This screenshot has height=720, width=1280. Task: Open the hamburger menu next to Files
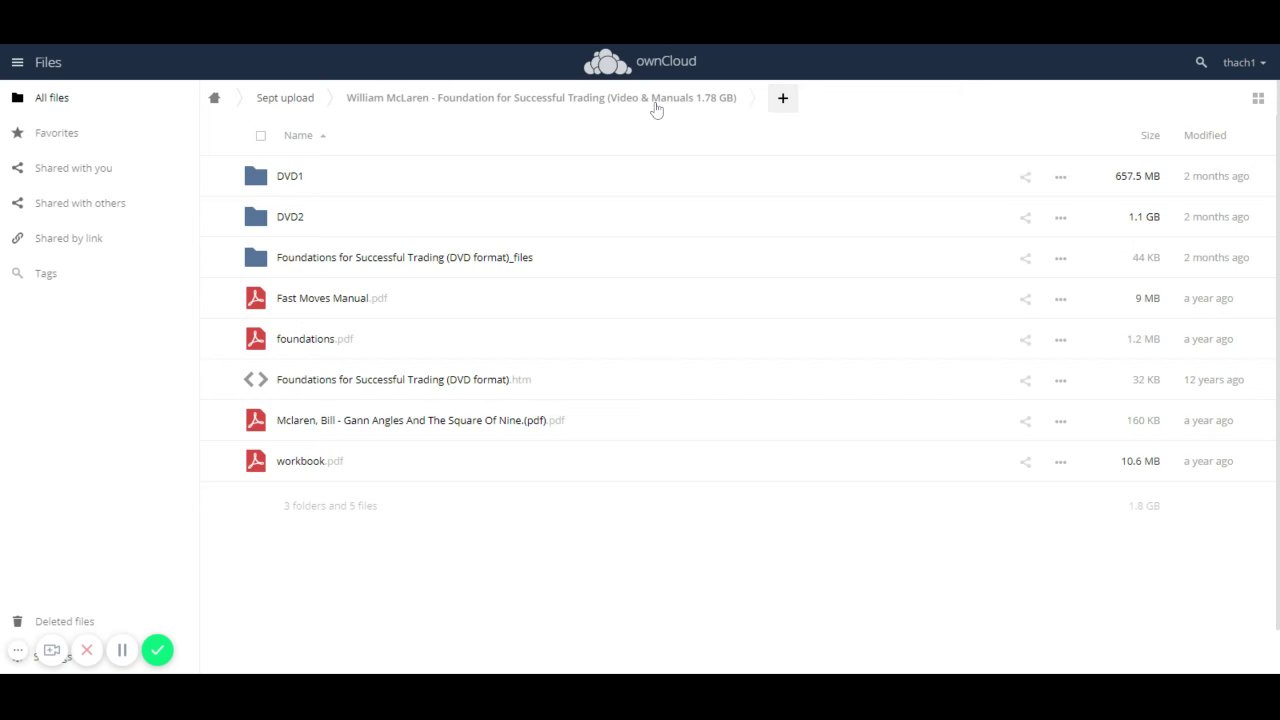17,62
